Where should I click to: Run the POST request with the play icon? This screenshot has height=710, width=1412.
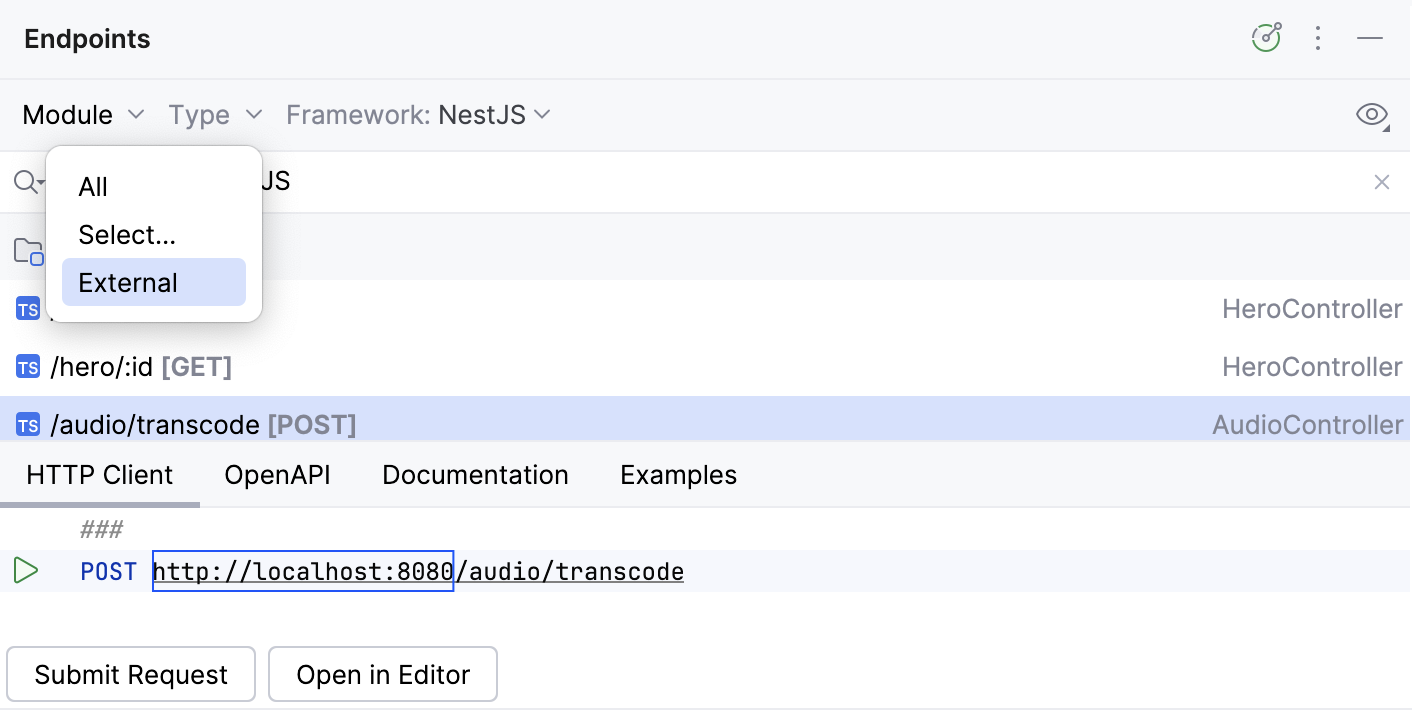click(27, 571)
